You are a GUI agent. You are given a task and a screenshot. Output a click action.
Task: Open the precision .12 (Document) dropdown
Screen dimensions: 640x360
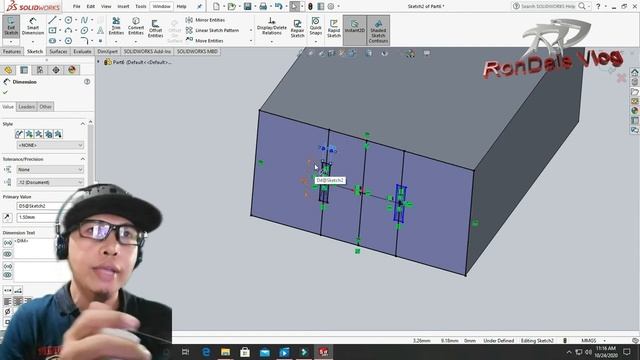50,182
